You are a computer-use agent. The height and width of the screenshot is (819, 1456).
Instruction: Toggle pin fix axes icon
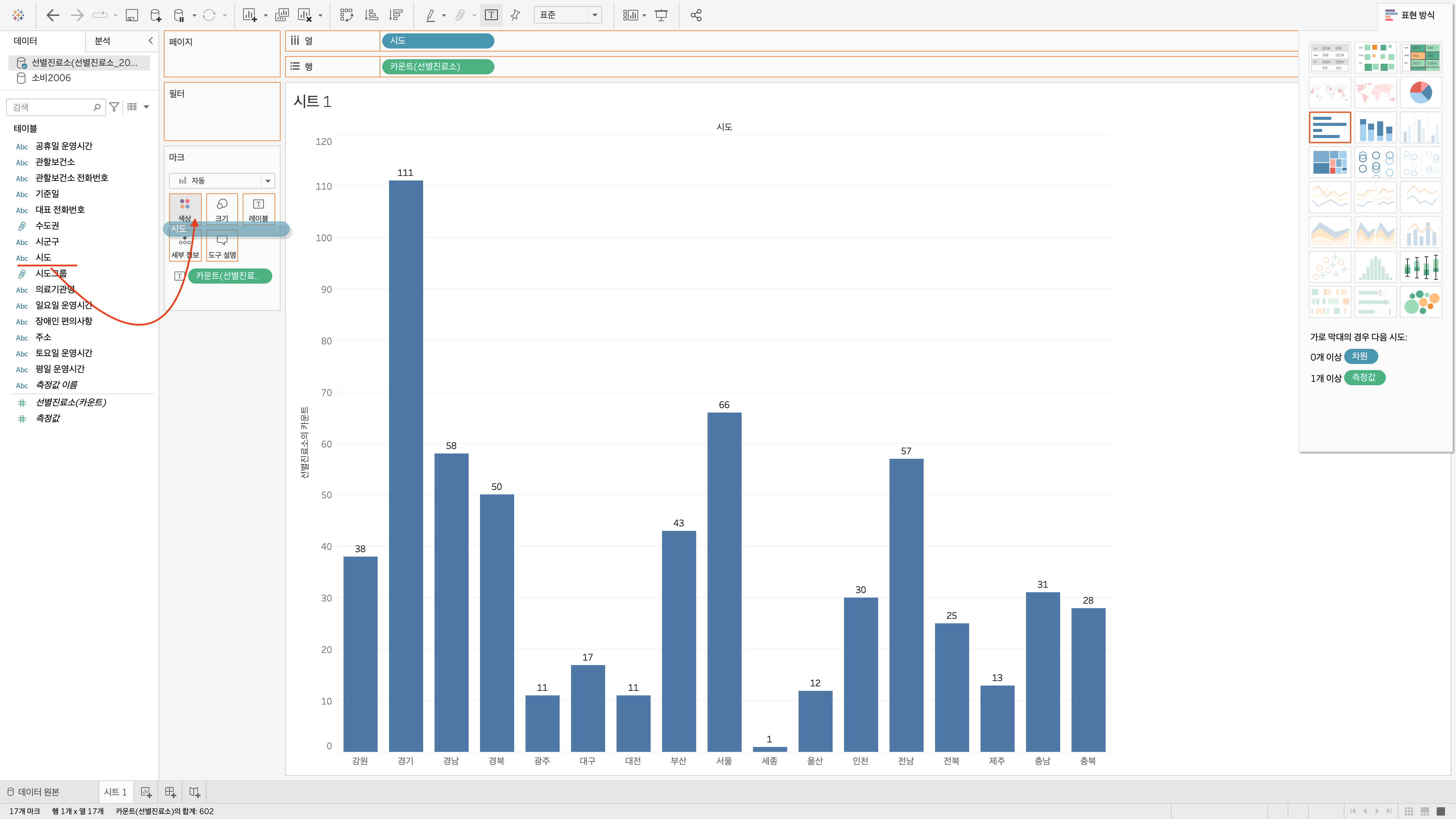pos(515,15)
